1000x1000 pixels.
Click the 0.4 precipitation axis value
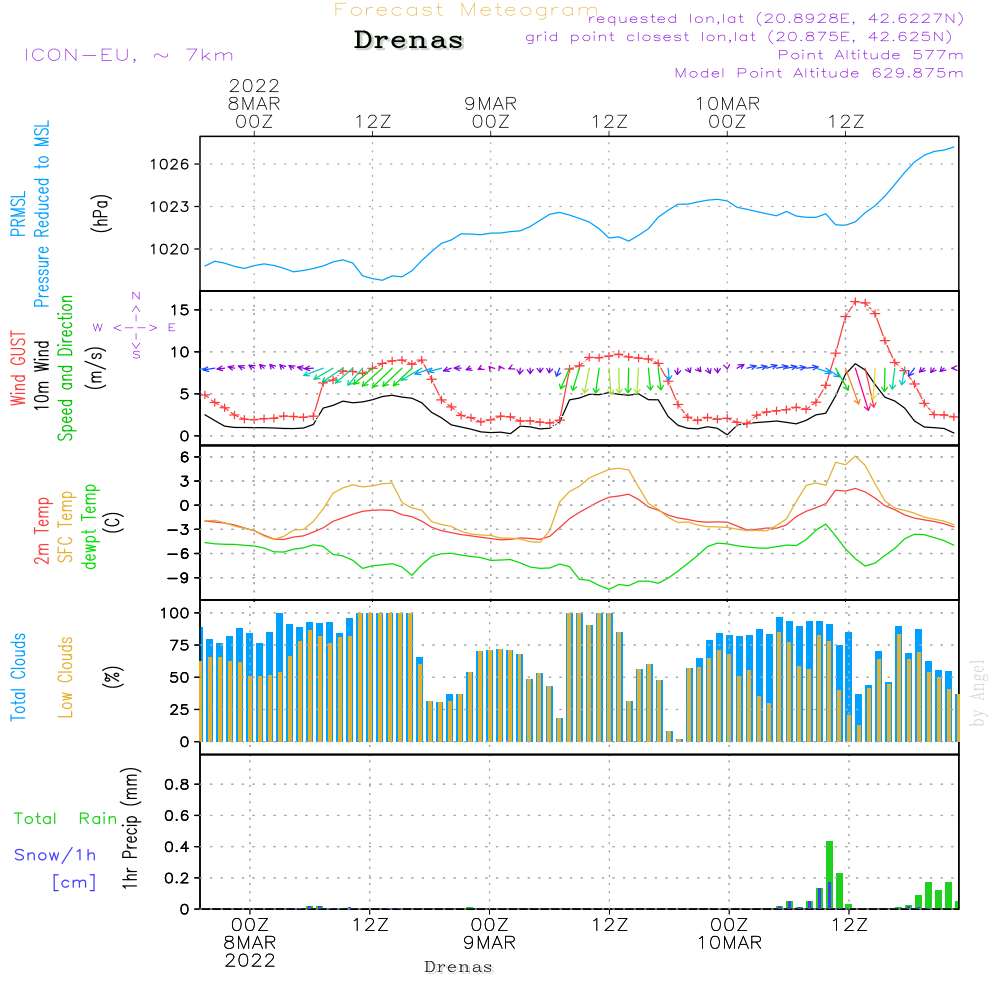(177, 847)
